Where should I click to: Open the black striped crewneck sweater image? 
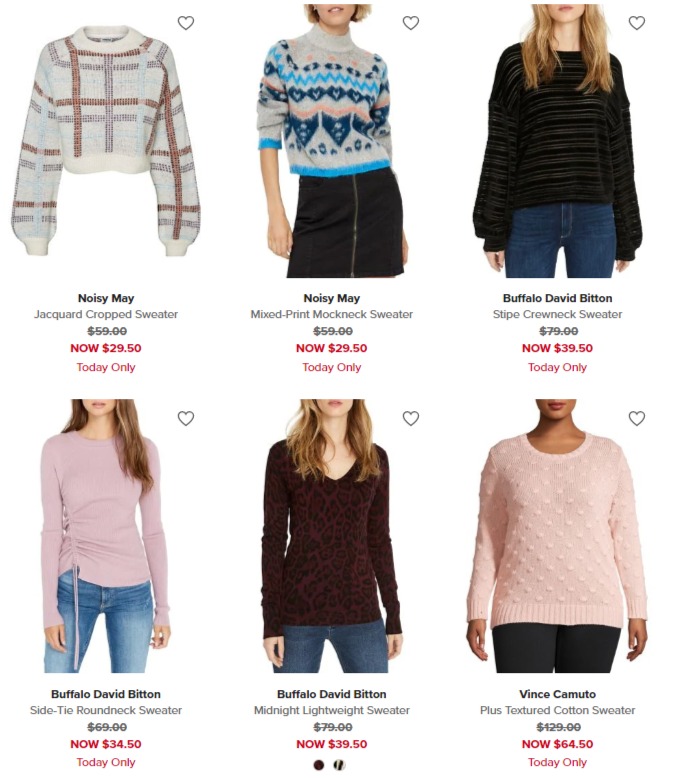558,141
